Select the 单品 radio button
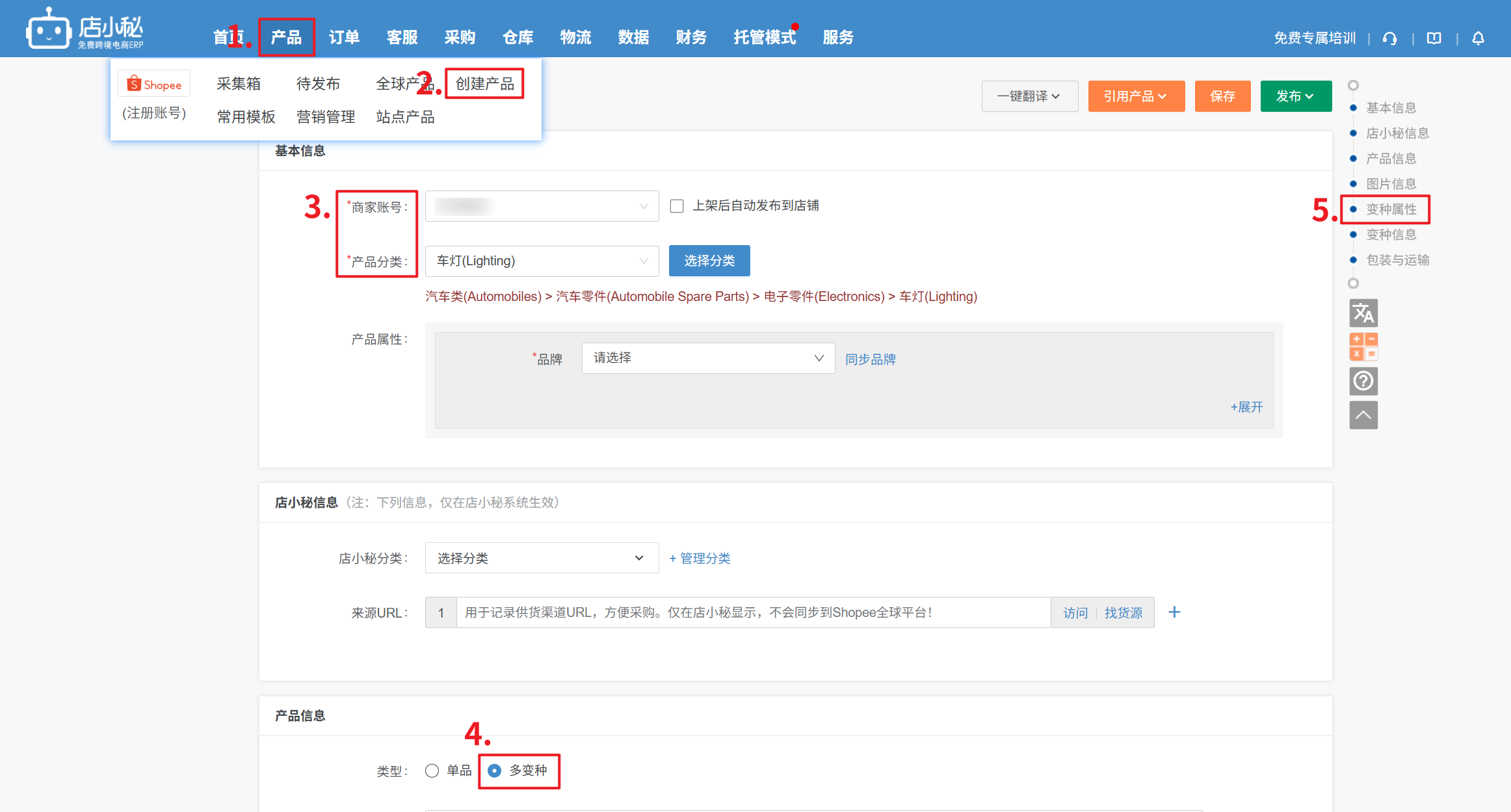Image resolution: width=1511 pixels, height=812 pixels. pos(432,770)
